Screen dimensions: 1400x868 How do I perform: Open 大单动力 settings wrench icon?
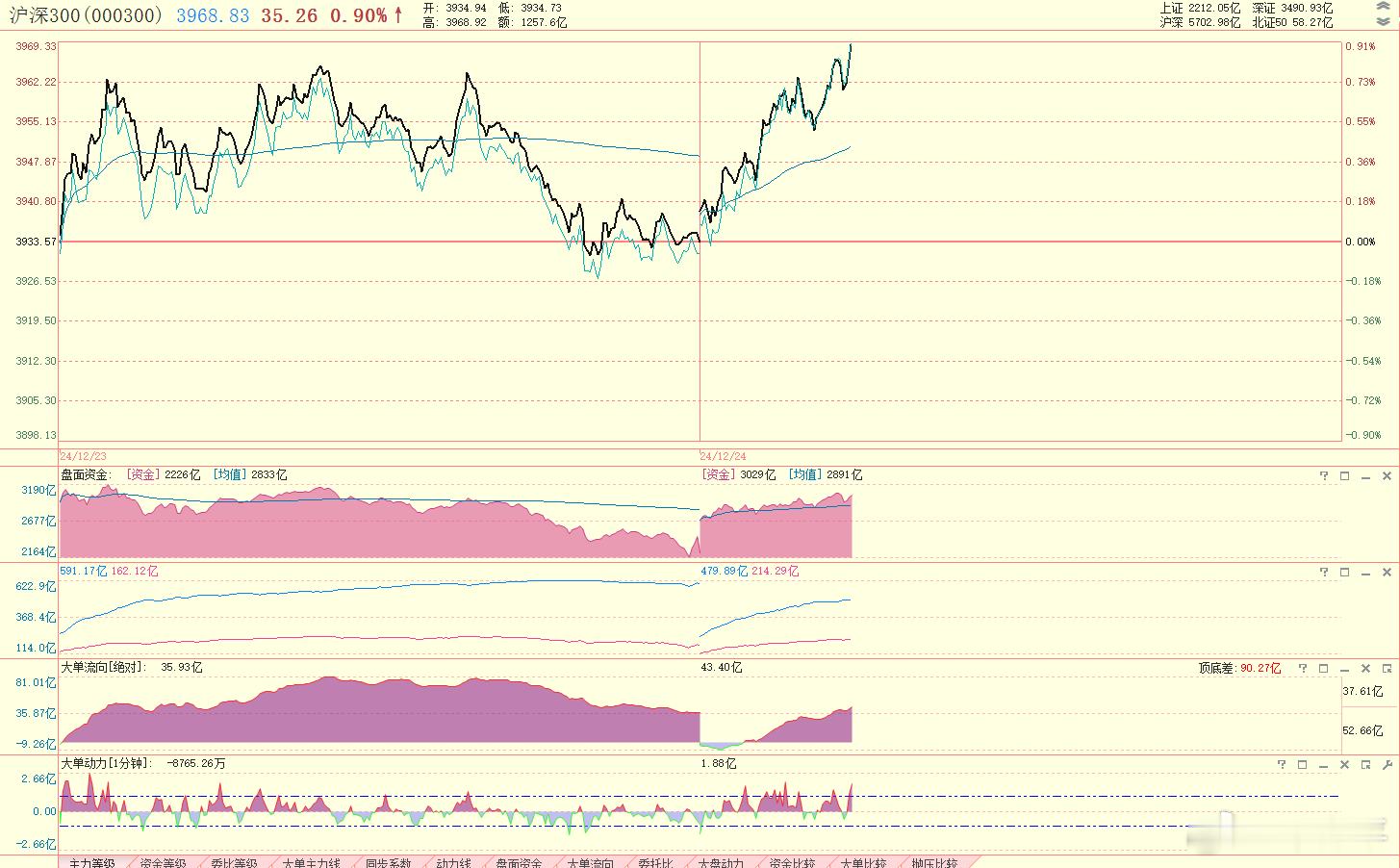click(1387, 764)
